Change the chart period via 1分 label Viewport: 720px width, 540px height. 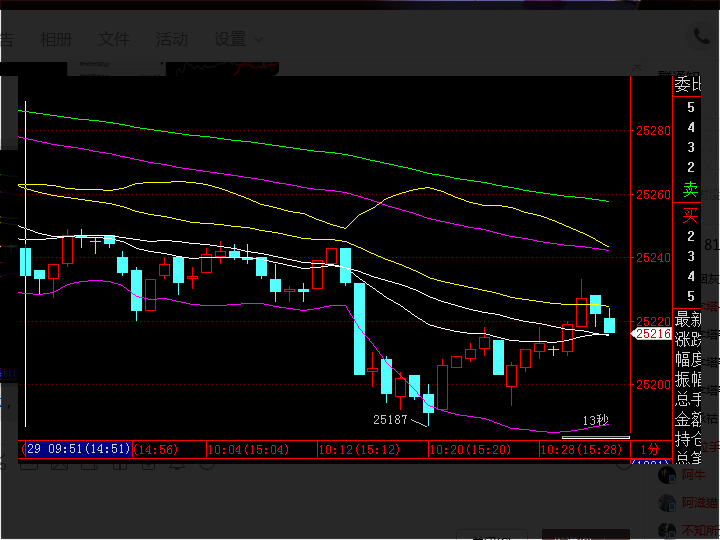[650, 449]
